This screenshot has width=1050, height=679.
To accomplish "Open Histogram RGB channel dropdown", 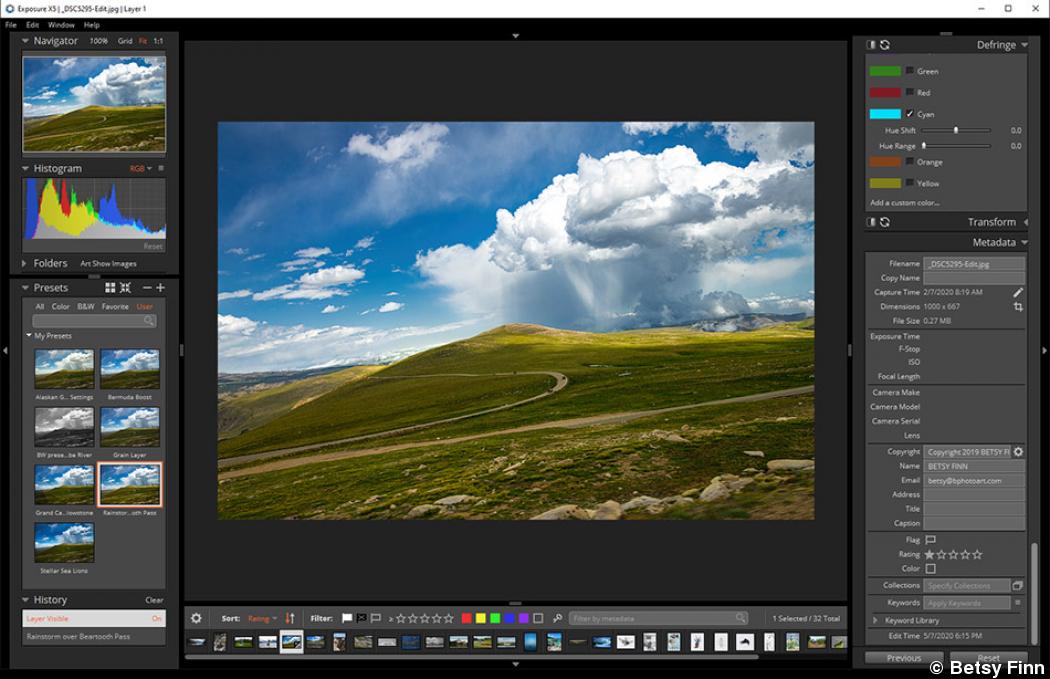I will point(141,168).
